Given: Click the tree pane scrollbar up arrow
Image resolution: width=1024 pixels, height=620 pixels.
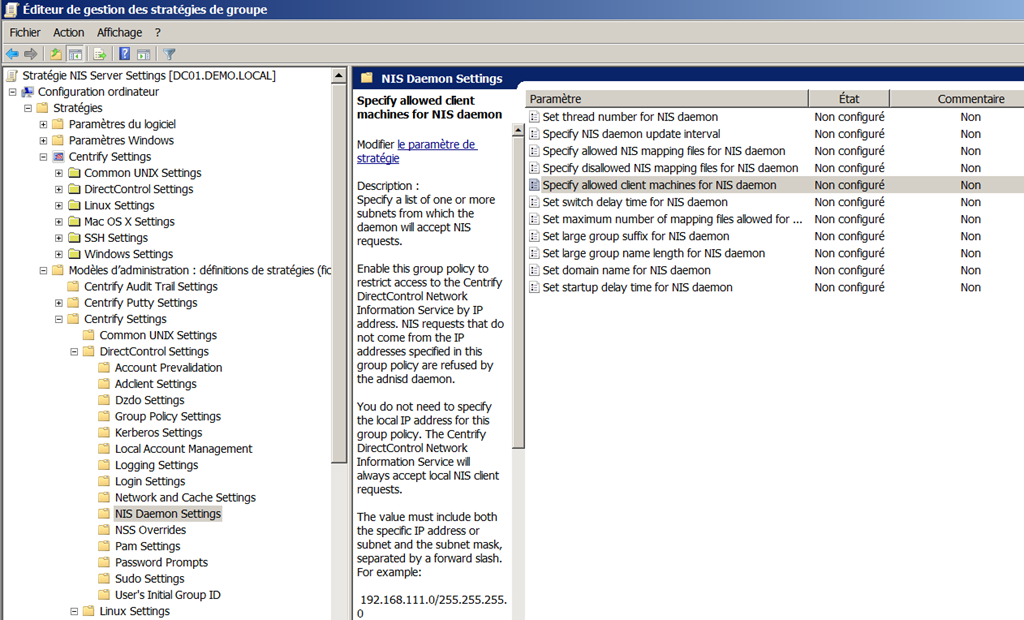Looking at the screenshot, I should pyautogui.click(x=338, y=76).
